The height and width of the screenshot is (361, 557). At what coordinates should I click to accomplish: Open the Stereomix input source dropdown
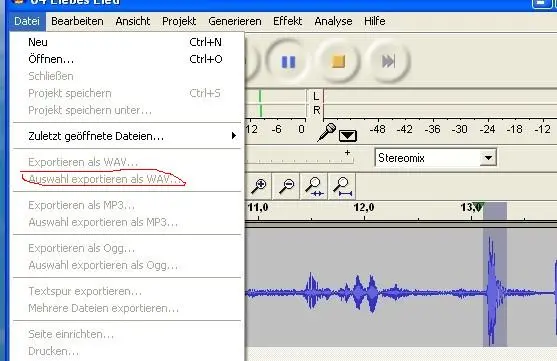tap(435, 157)
